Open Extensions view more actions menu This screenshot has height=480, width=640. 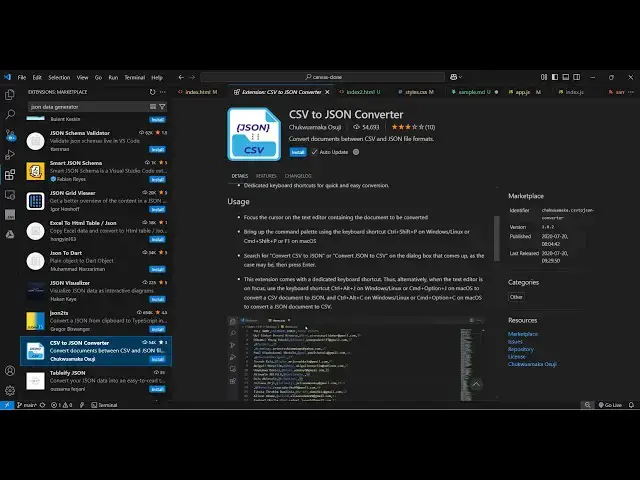pyautogui.click(x=162, y=92)
